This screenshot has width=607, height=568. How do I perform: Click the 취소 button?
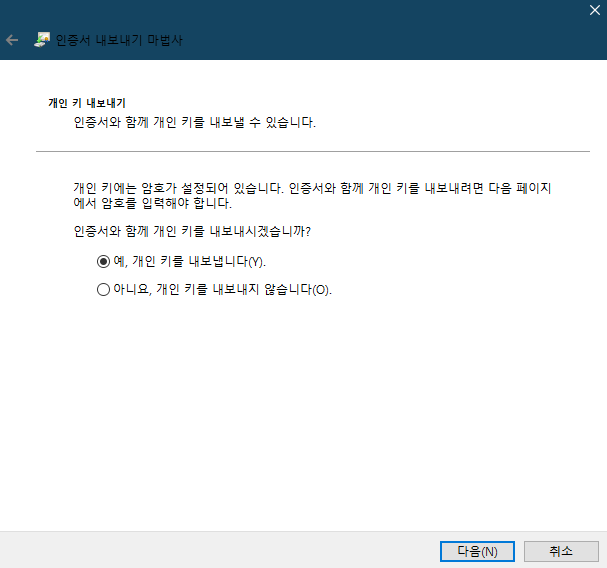pos(561,551)
